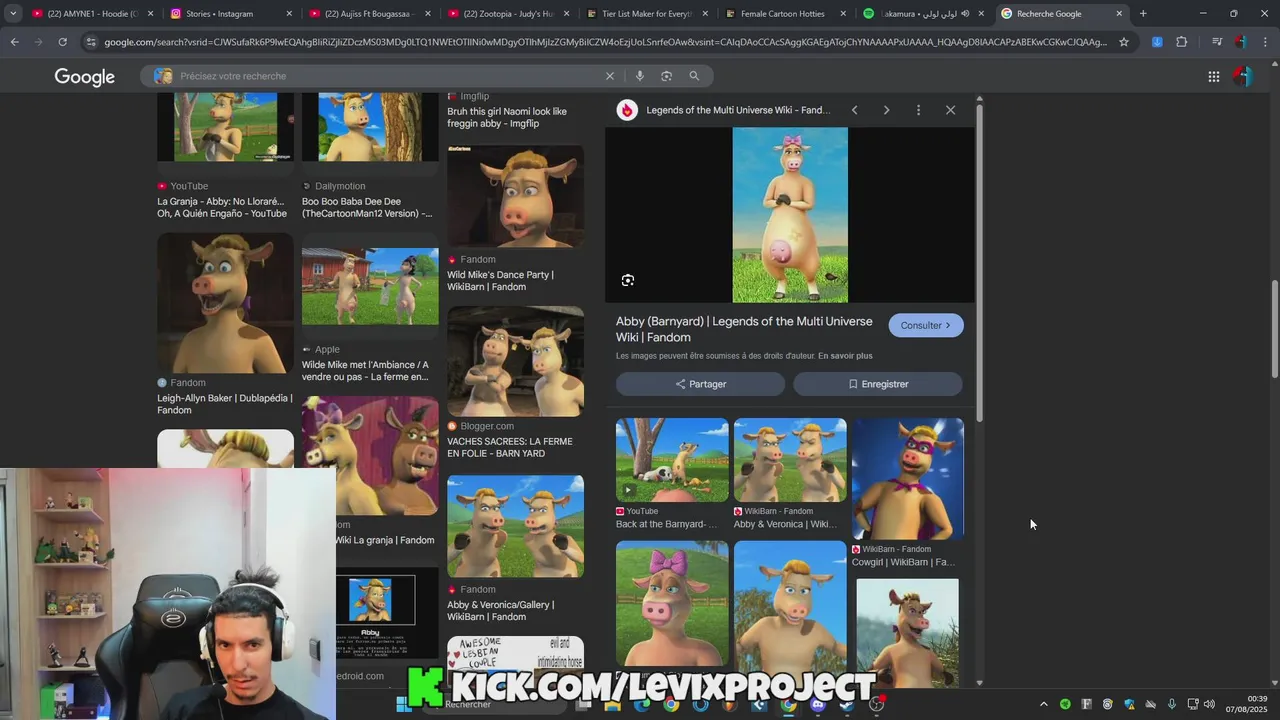Search by image with the Google Lens icon
1280x720 pixels.
tap(666, 76)
